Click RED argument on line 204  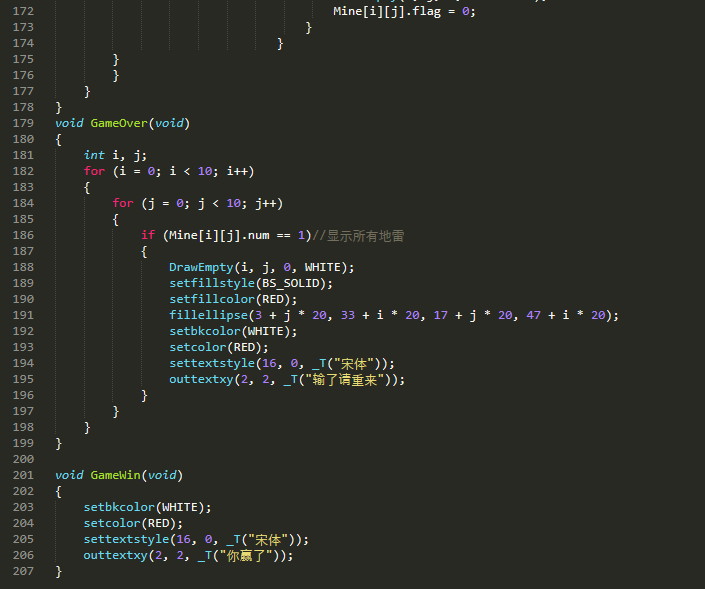158,523
